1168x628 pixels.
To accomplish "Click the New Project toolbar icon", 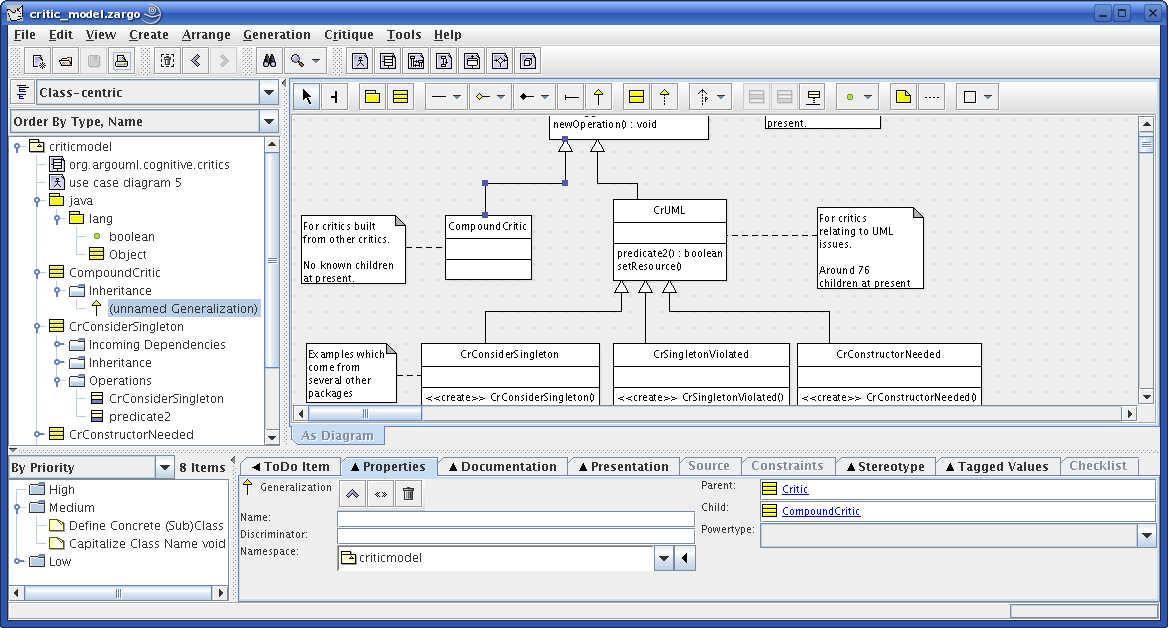I will pyautogui.click(x=38, y=61).
